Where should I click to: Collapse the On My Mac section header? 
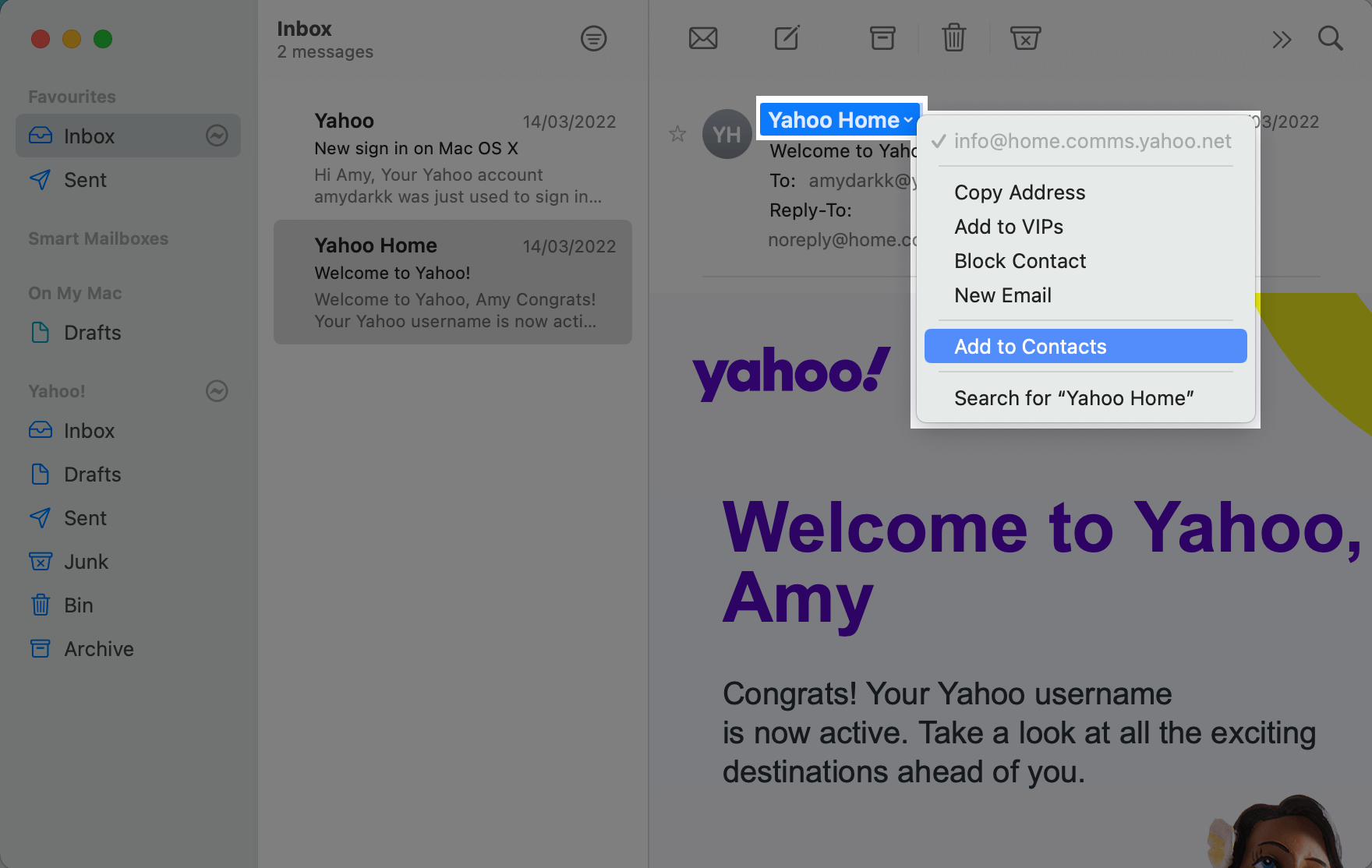75,293
